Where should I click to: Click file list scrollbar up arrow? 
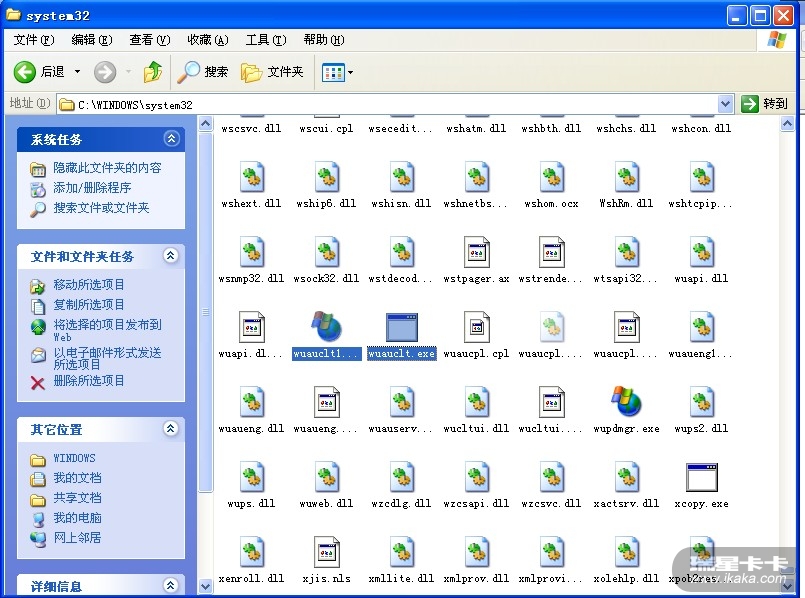[x=787, y=124]
